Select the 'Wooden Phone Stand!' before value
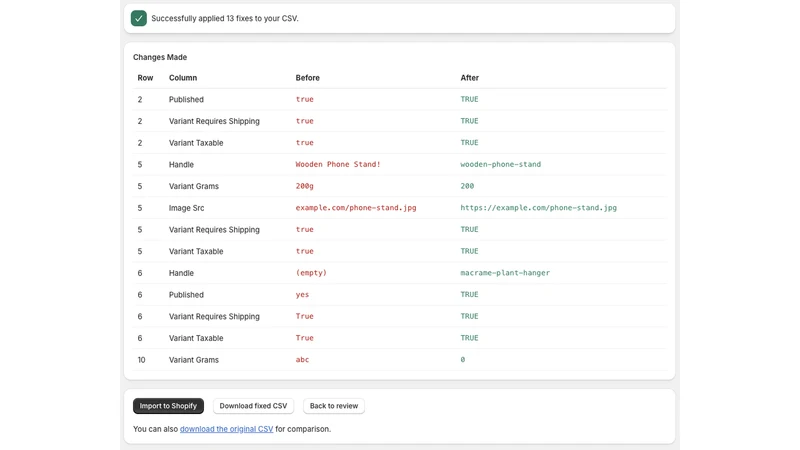The width and height of the screenshot is (800, 450). tap(338, 164)
